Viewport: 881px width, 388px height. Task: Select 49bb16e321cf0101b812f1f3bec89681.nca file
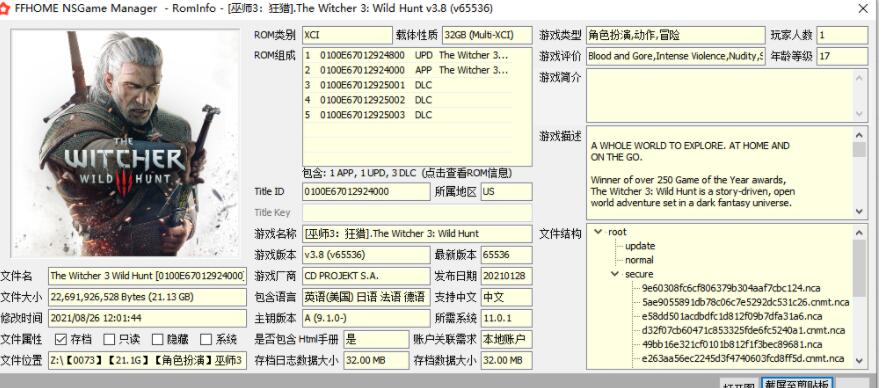732,344
